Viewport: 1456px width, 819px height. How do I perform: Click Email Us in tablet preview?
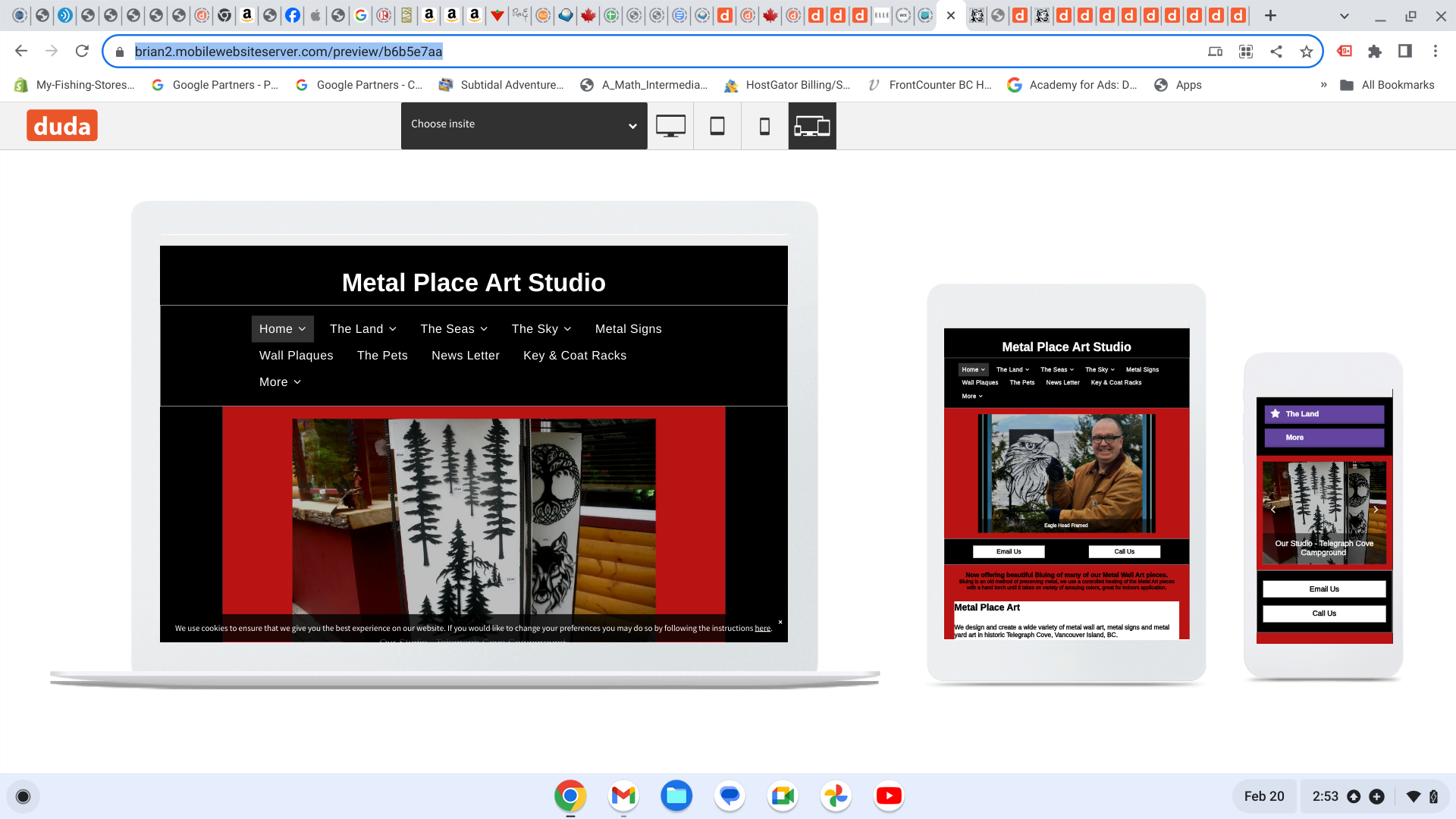[1009, 551]
